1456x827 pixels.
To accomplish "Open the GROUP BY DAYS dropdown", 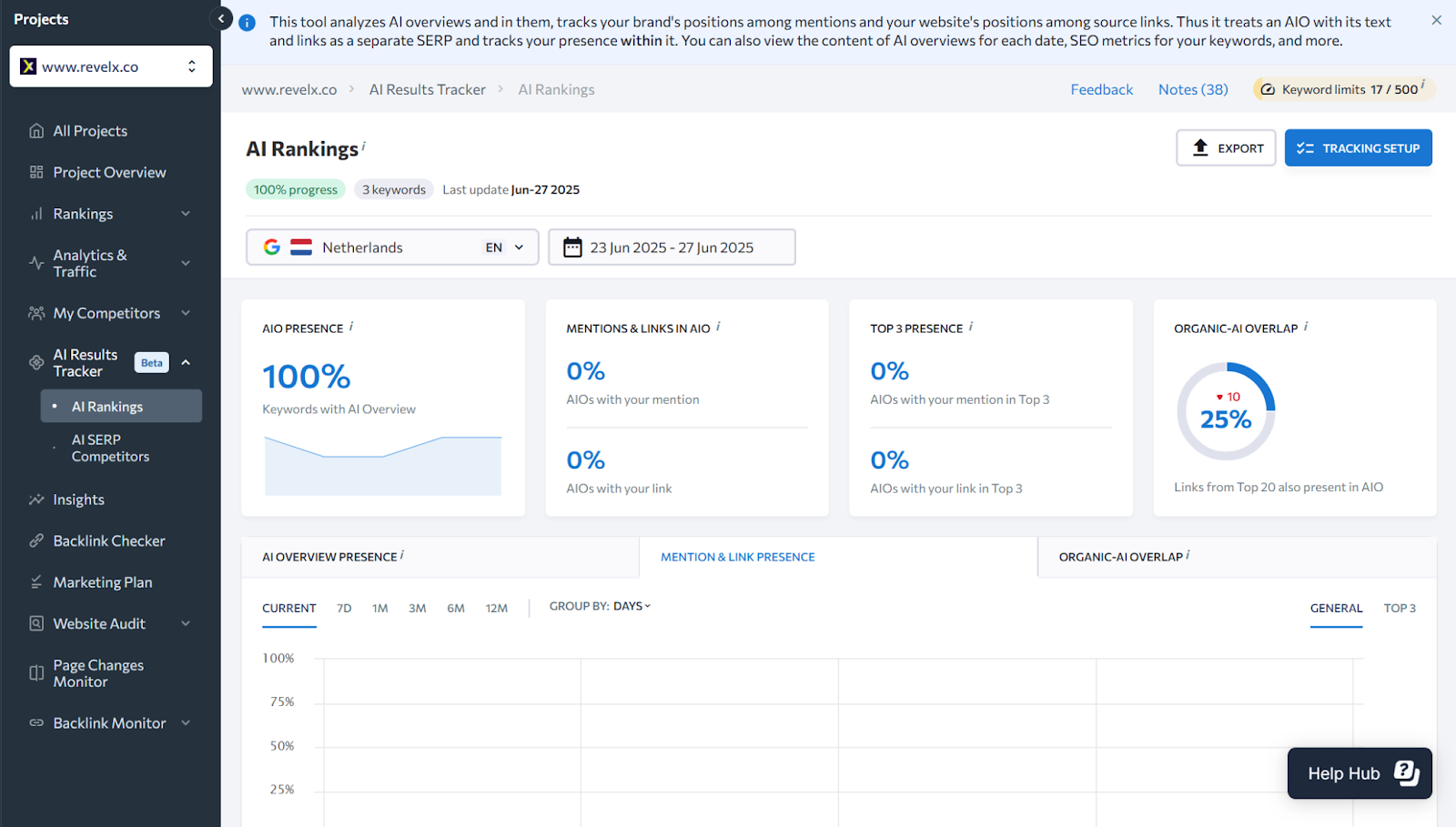I will pos(601,606).
